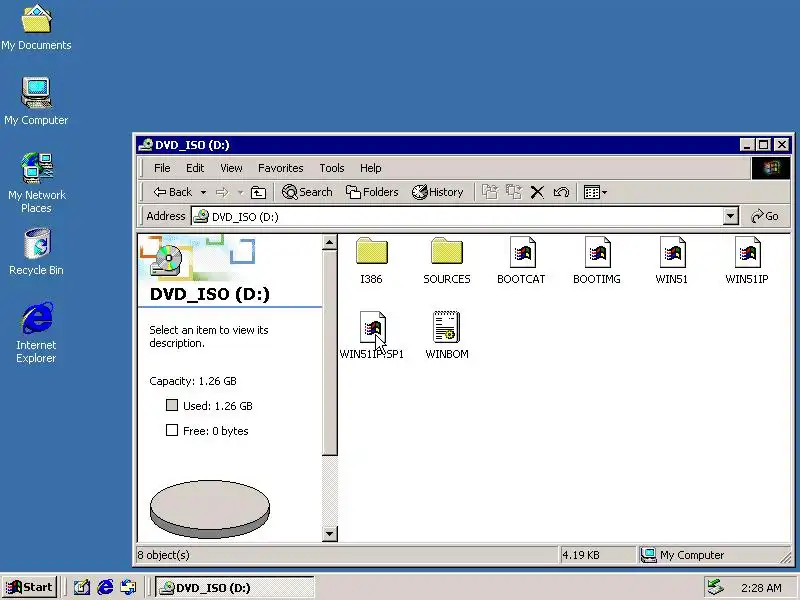Click the '8 object(s)' status bar text
This screenshot has height=600, width=800.
click(163, 555)
